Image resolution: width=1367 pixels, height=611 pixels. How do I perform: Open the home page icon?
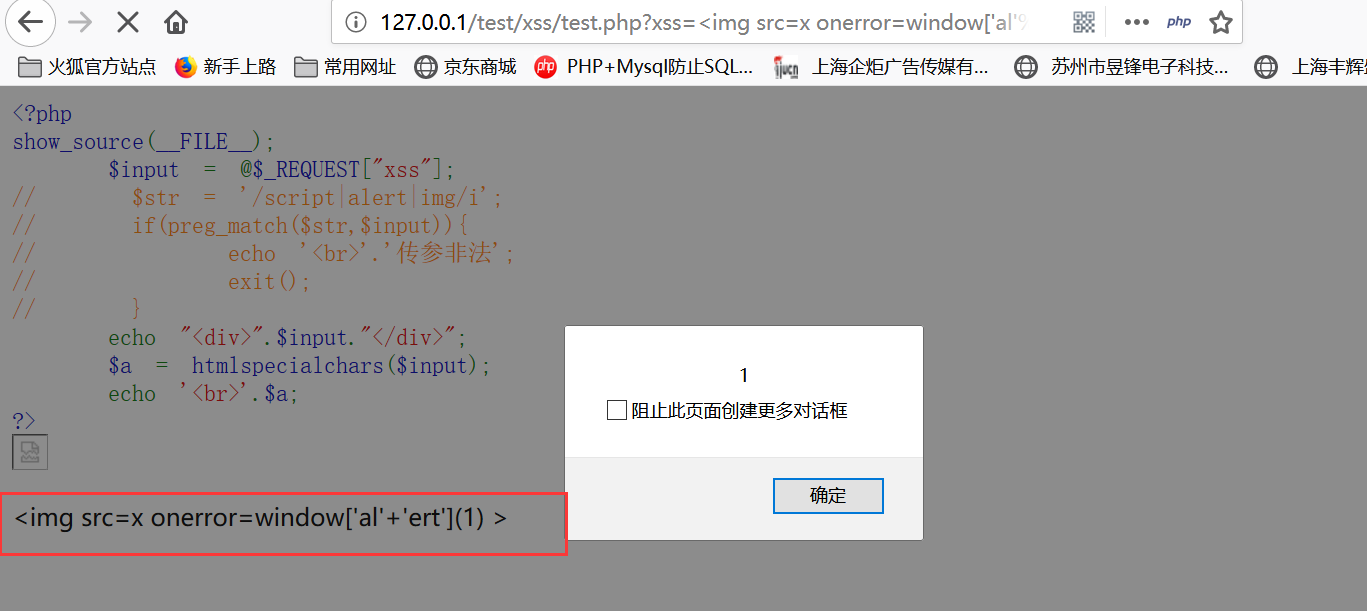click(176, 22)
